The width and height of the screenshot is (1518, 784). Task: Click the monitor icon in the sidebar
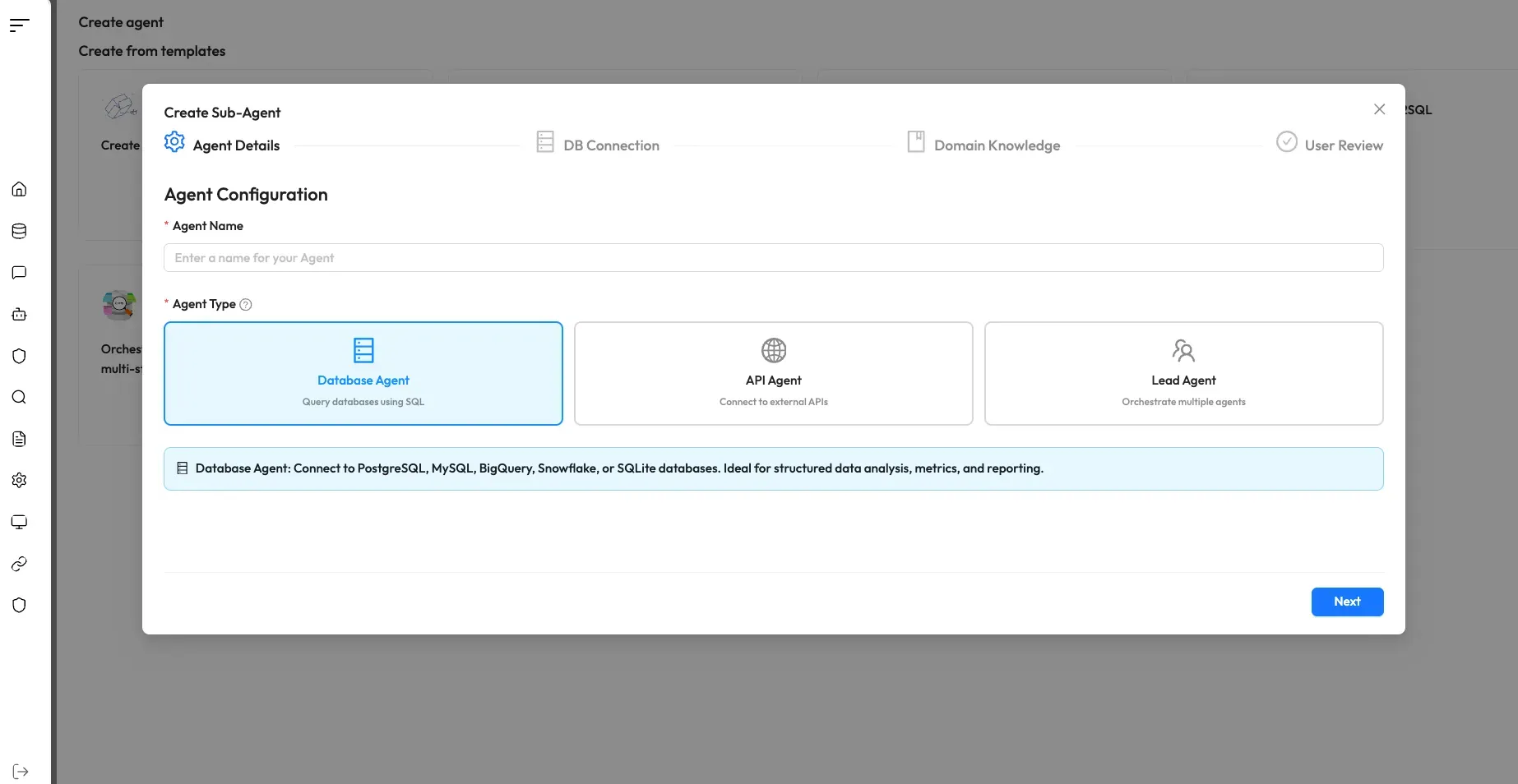18,523
